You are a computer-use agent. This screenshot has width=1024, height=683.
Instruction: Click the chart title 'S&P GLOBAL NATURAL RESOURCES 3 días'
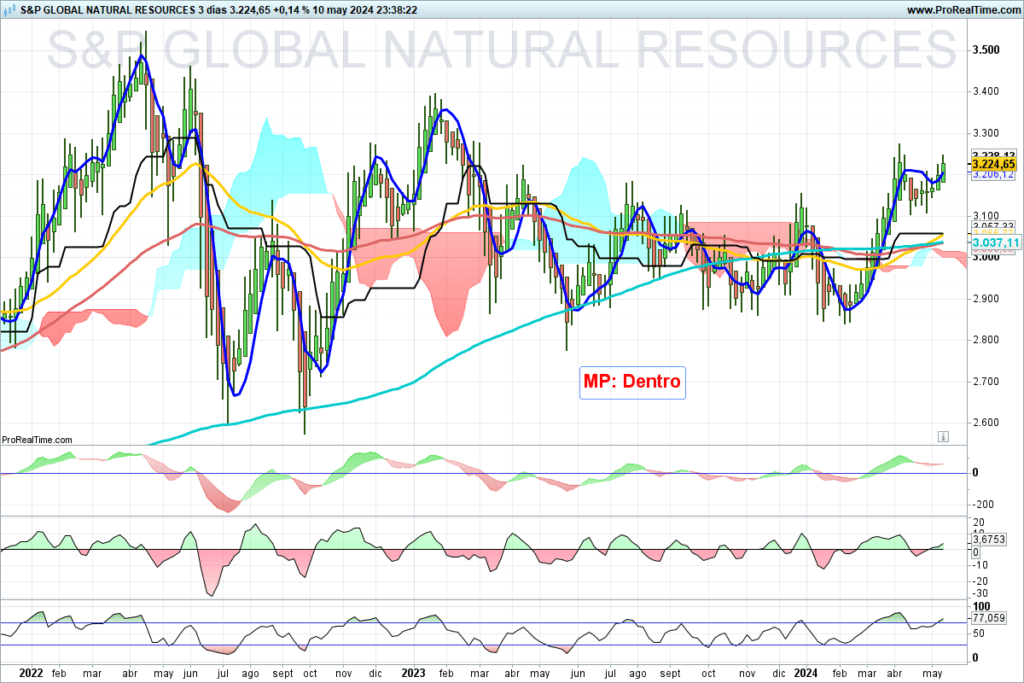123,10
